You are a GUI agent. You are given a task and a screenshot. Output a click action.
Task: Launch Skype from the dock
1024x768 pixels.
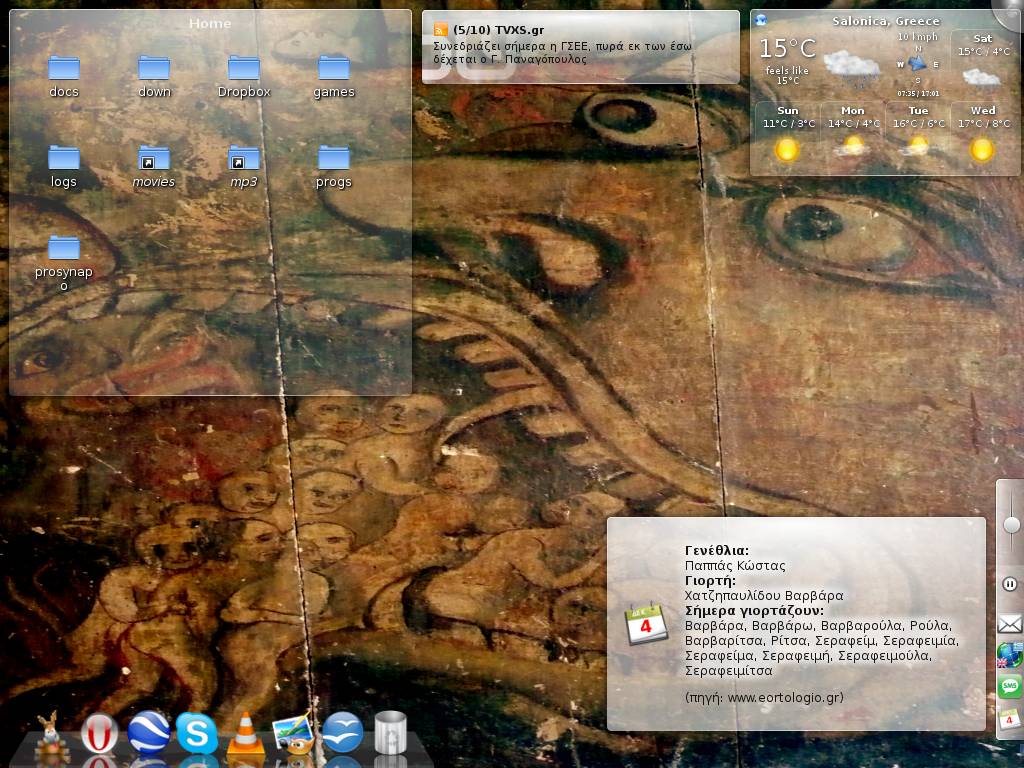[x=197, y=733]
